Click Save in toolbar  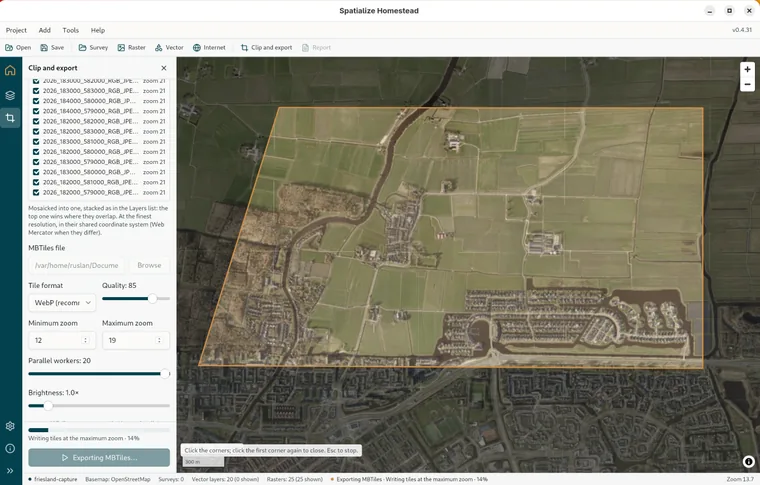pyautogui.click(x=52, y=47)
